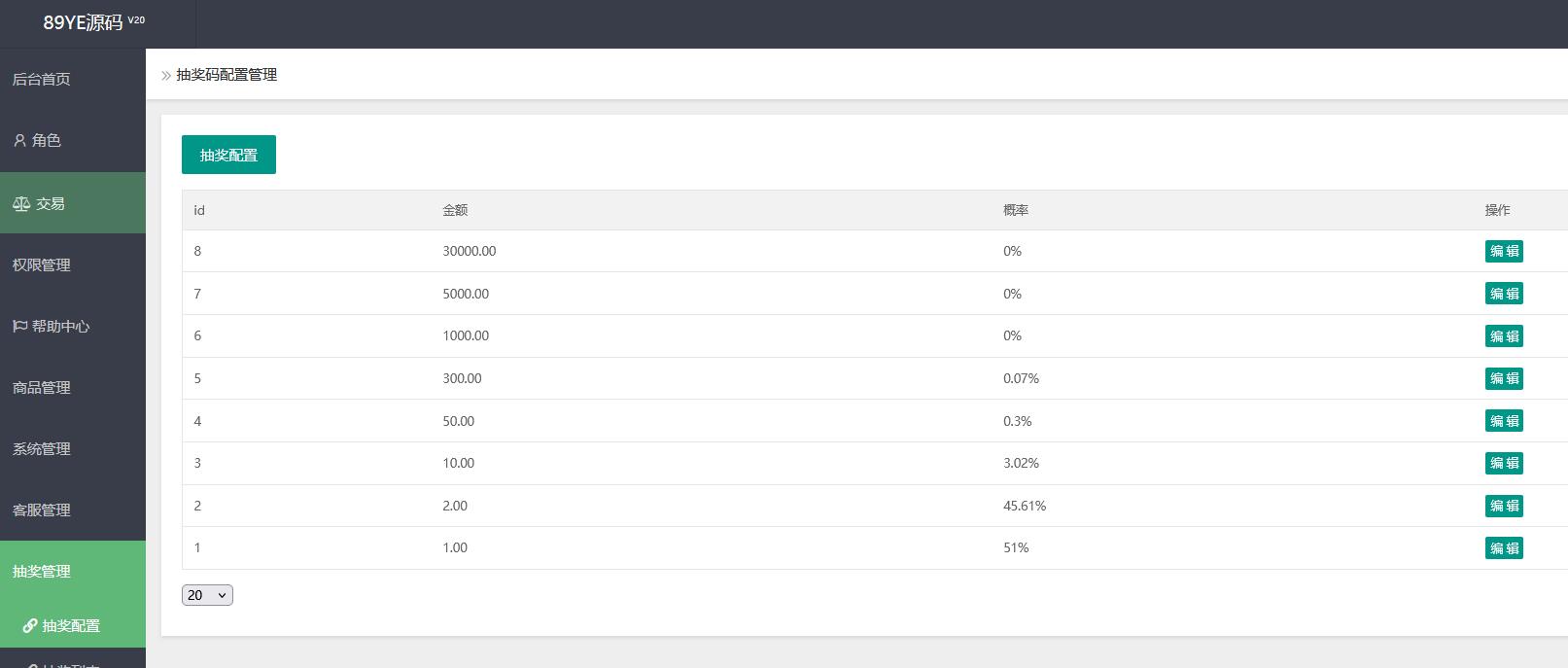Open the 交易 sidebar menu
The width and height of the screenshot is (1568, 668).
tap(73, 203)
